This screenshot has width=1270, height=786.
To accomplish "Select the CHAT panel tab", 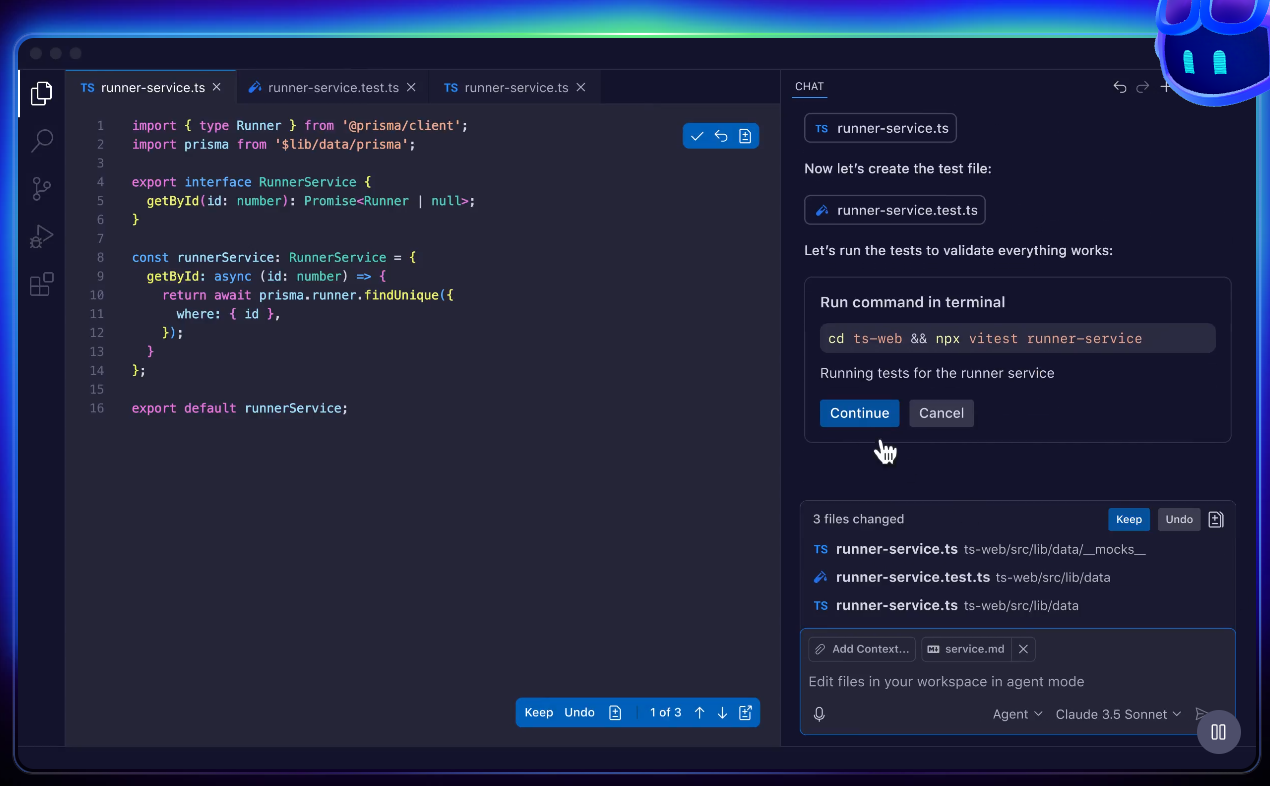I will (x=809, y=87).
